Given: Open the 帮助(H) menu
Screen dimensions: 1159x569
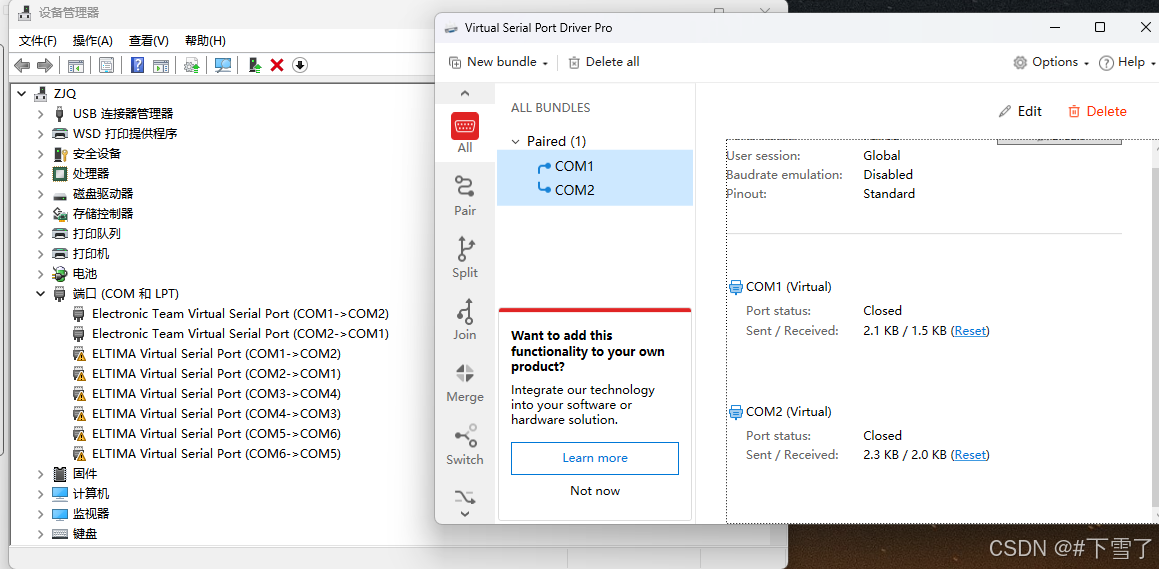Looking at the screenshot, I should [x=205, y=40].
